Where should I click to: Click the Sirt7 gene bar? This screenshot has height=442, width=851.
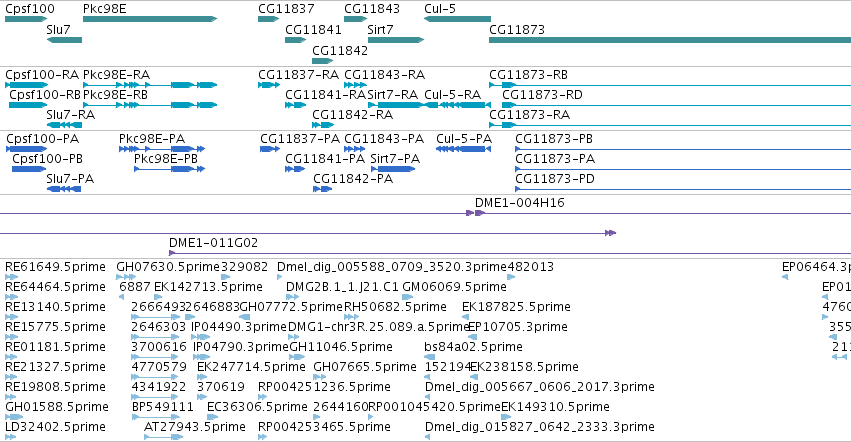point(396,40)
